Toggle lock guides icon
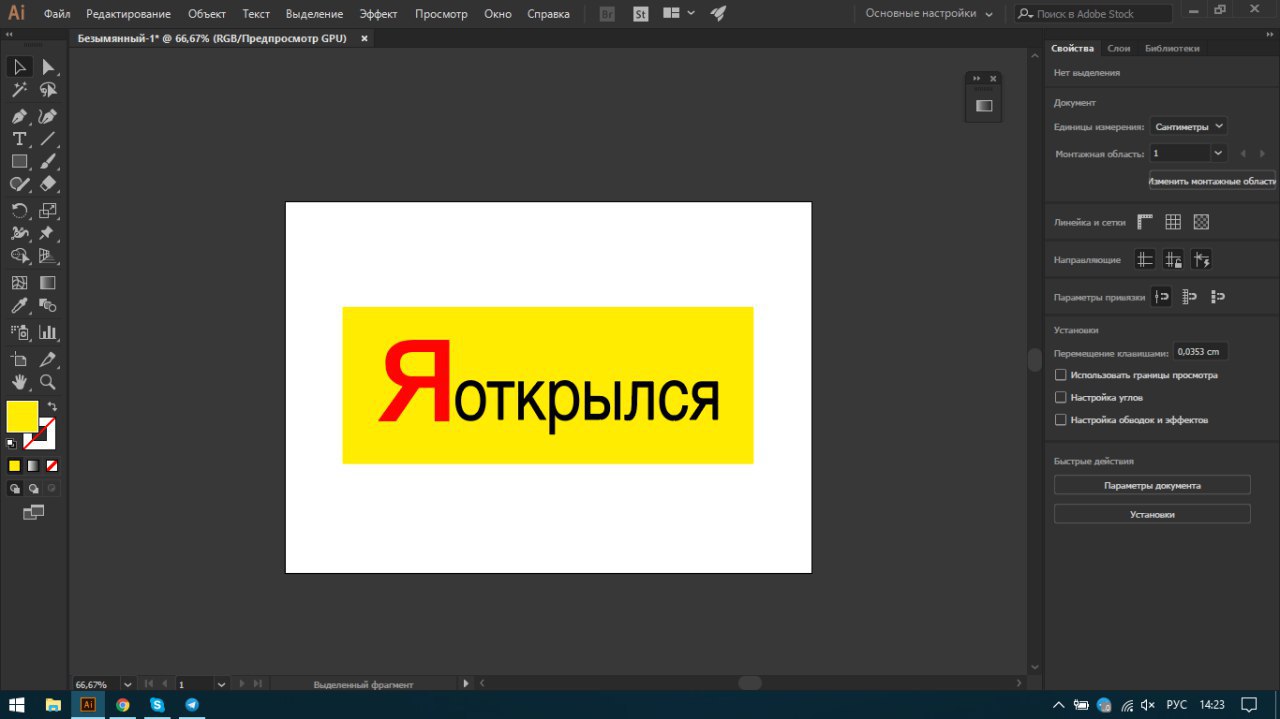Image resolution: width=1280 pixels, height=719 pixels. (1173, 260)
